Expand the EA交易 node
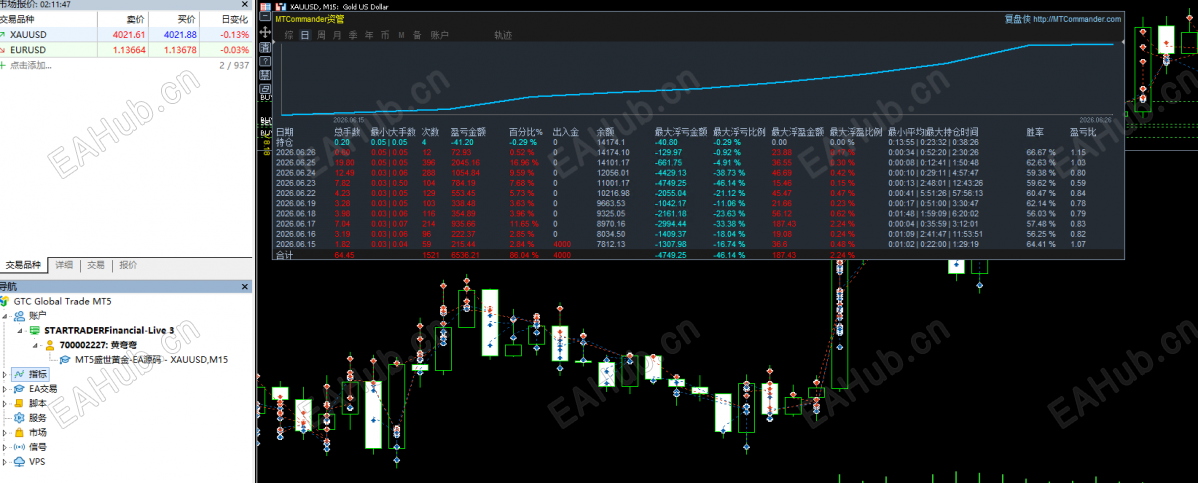 pos(5,389)
